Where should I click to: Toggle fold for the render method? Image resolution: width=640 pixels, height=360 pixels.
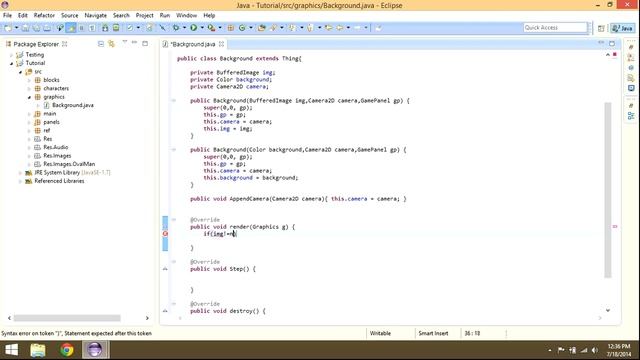pos(173,220)
